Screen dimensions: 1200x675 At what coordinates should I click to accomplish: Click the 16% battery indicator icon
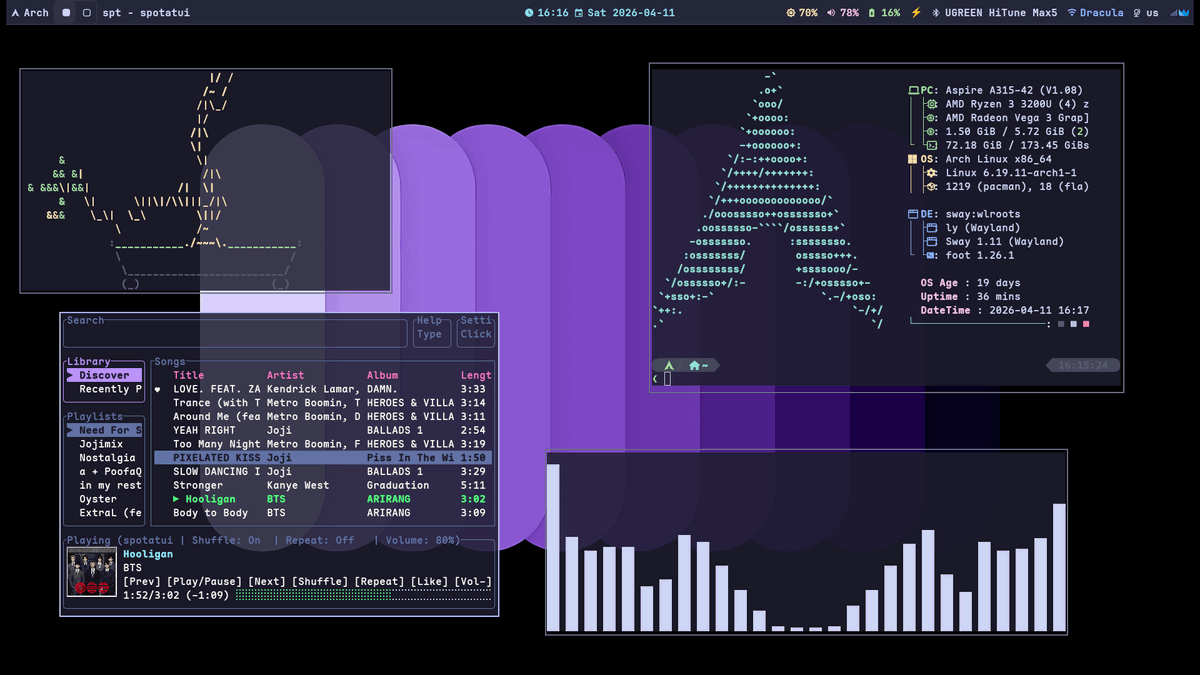(x=872, y=13)
